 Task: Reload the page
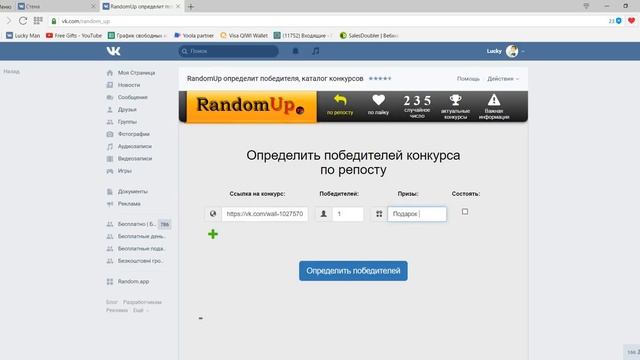pos(23,21)
